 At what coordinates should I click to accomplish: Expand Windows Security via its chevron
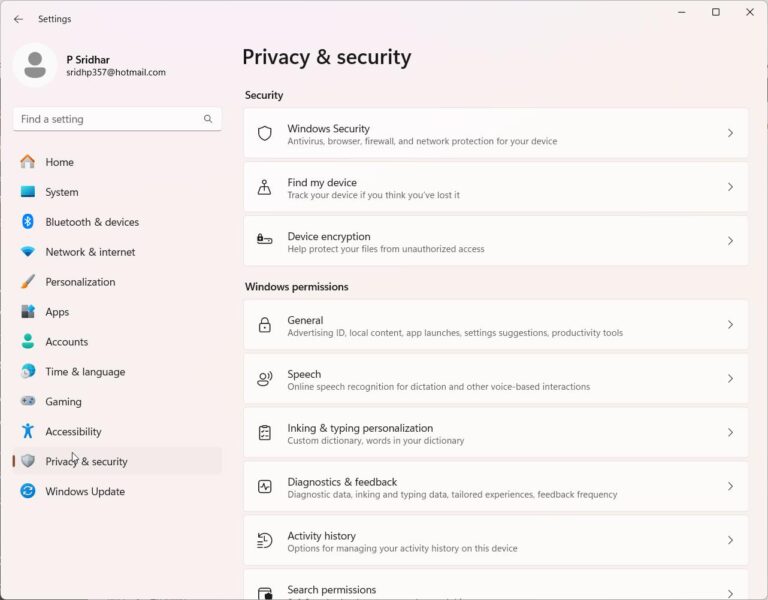pyautogui.click(x=730, y=133)
